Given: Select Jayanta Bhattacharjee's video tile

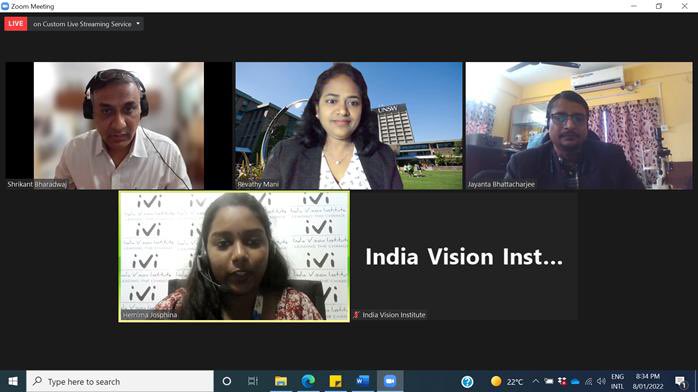Looking at the screenshot, I should tap(579, 125).
